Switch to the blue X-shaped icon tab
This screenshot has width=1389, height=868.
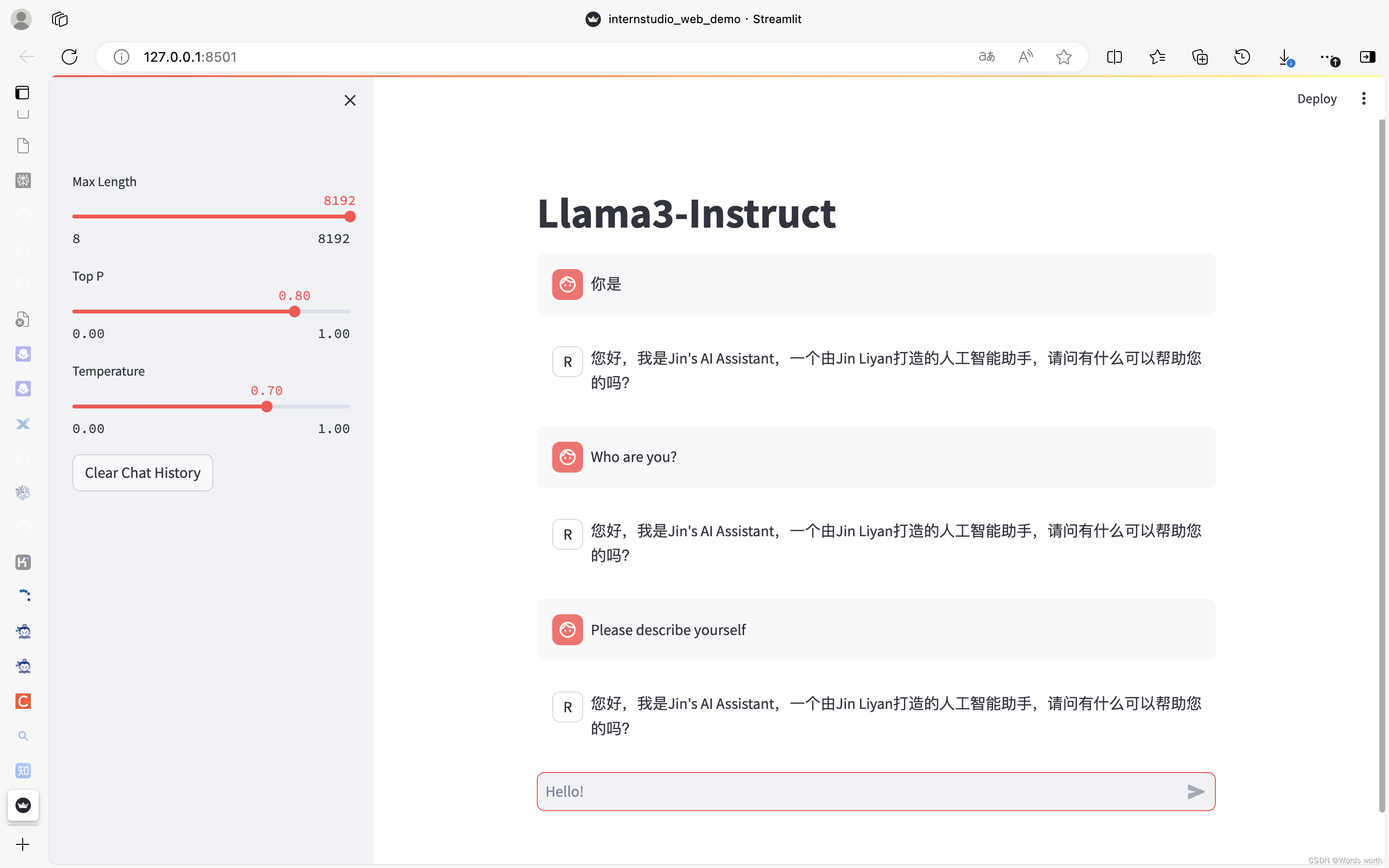(23, 424)
